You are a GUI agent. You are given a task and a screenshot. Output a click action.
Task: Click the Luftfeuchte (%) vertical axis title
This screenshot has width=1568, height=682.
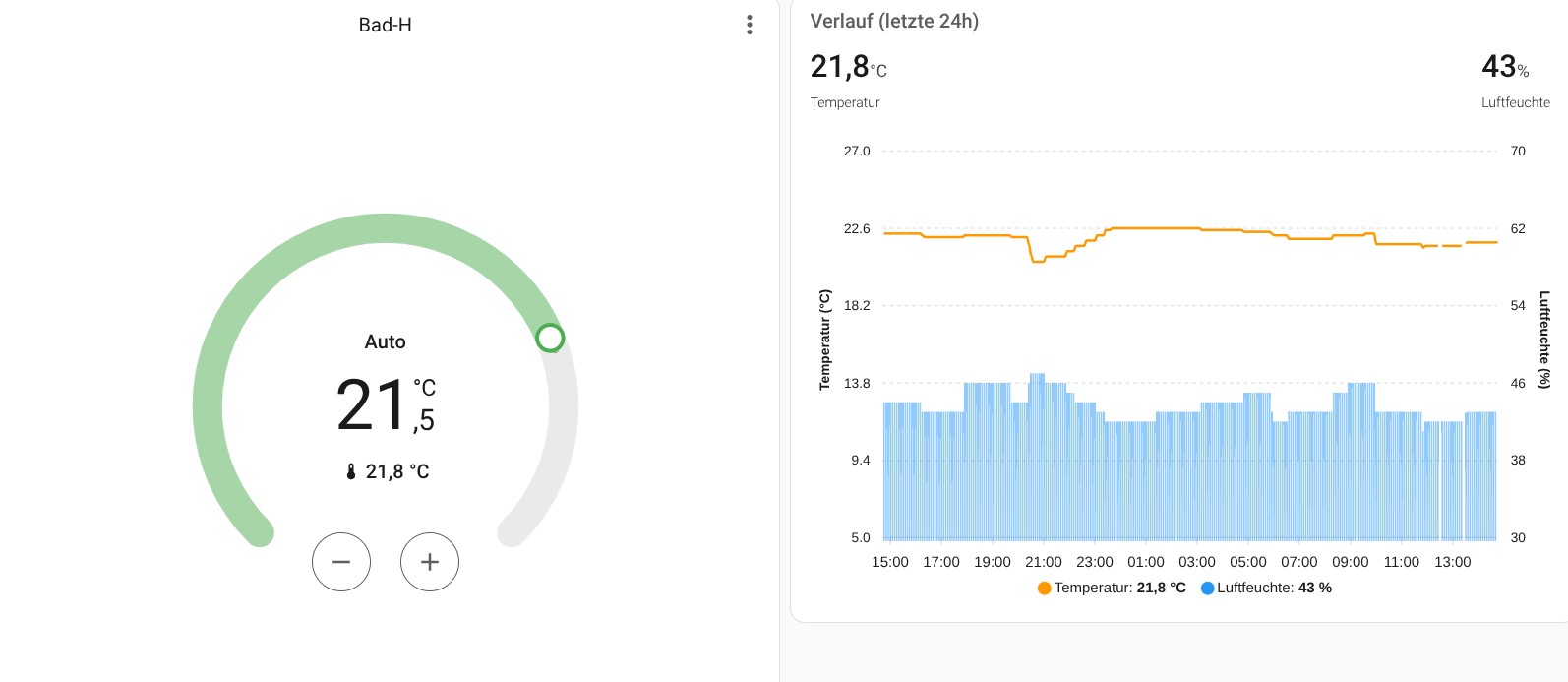1544,340
